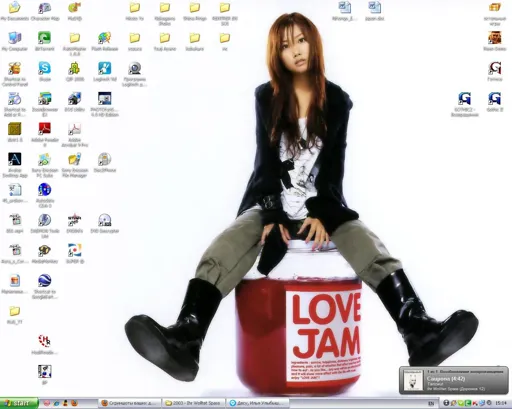The image size is (512, 409).
Task: Open the My Computer desktop icon
Action: pyautogui.click(x=14, y=38)
